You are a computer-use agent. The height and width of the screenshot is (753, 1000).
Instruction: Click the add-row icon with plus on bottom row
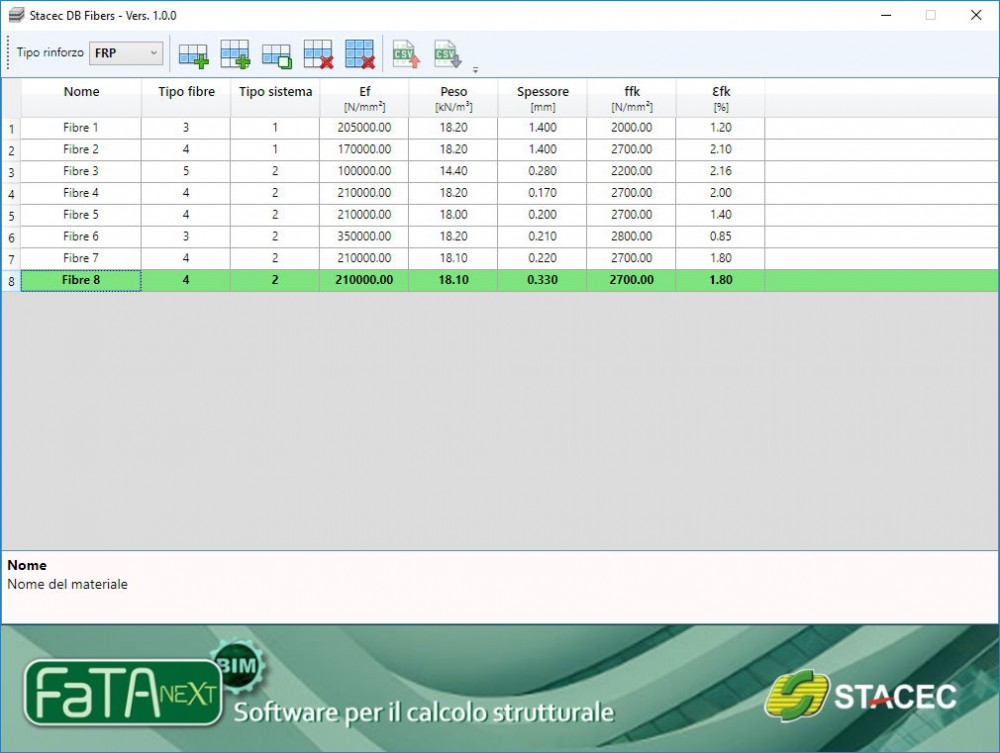[193, 55]
